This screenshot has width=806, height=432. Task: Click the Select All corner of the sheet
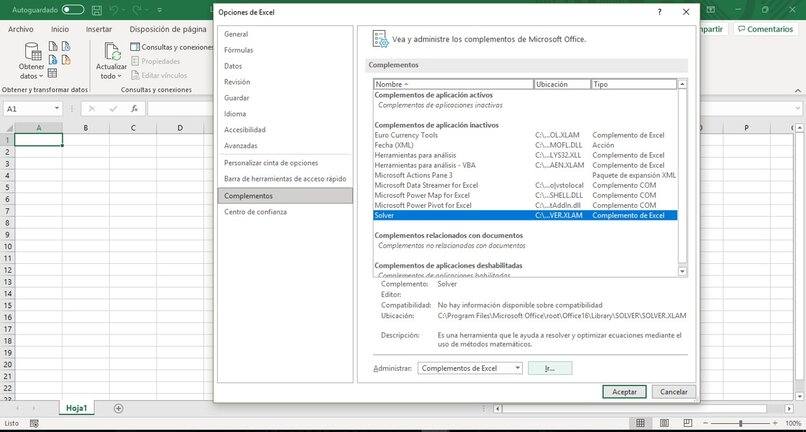[7, 128]
